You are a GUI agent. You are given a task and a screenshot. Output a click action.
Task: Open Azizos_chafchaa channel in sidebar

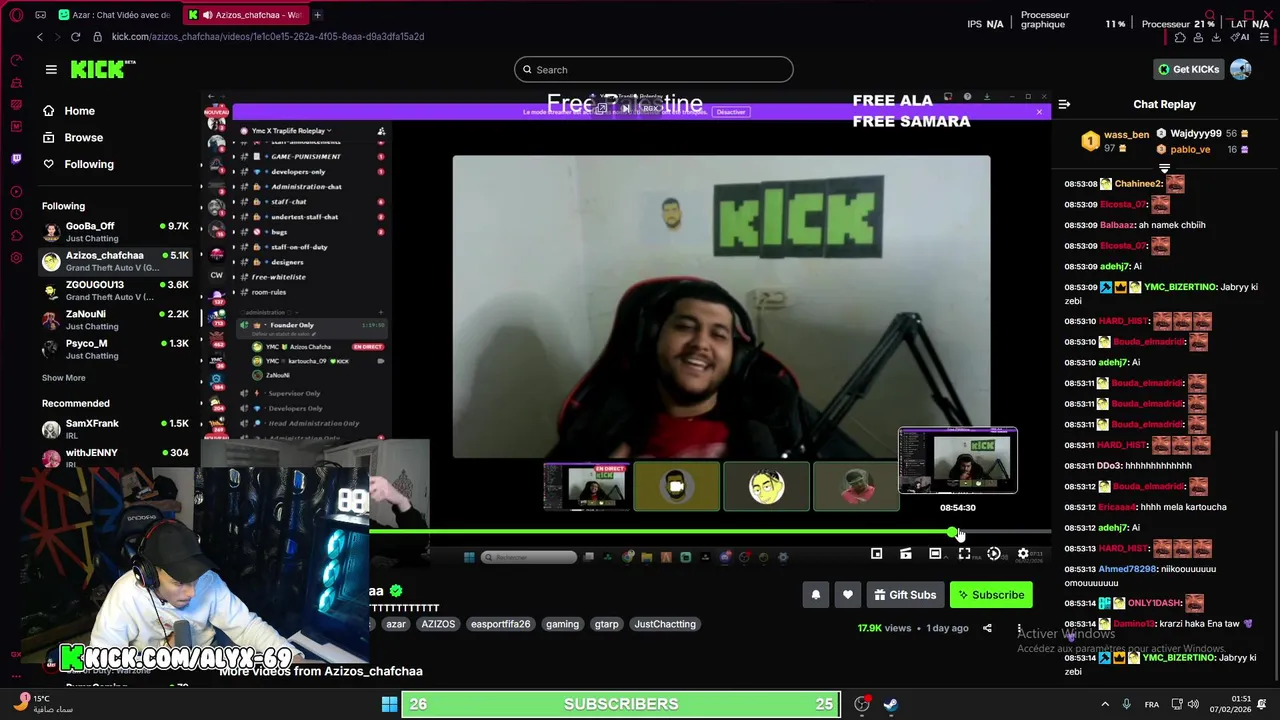pos(115,261)
